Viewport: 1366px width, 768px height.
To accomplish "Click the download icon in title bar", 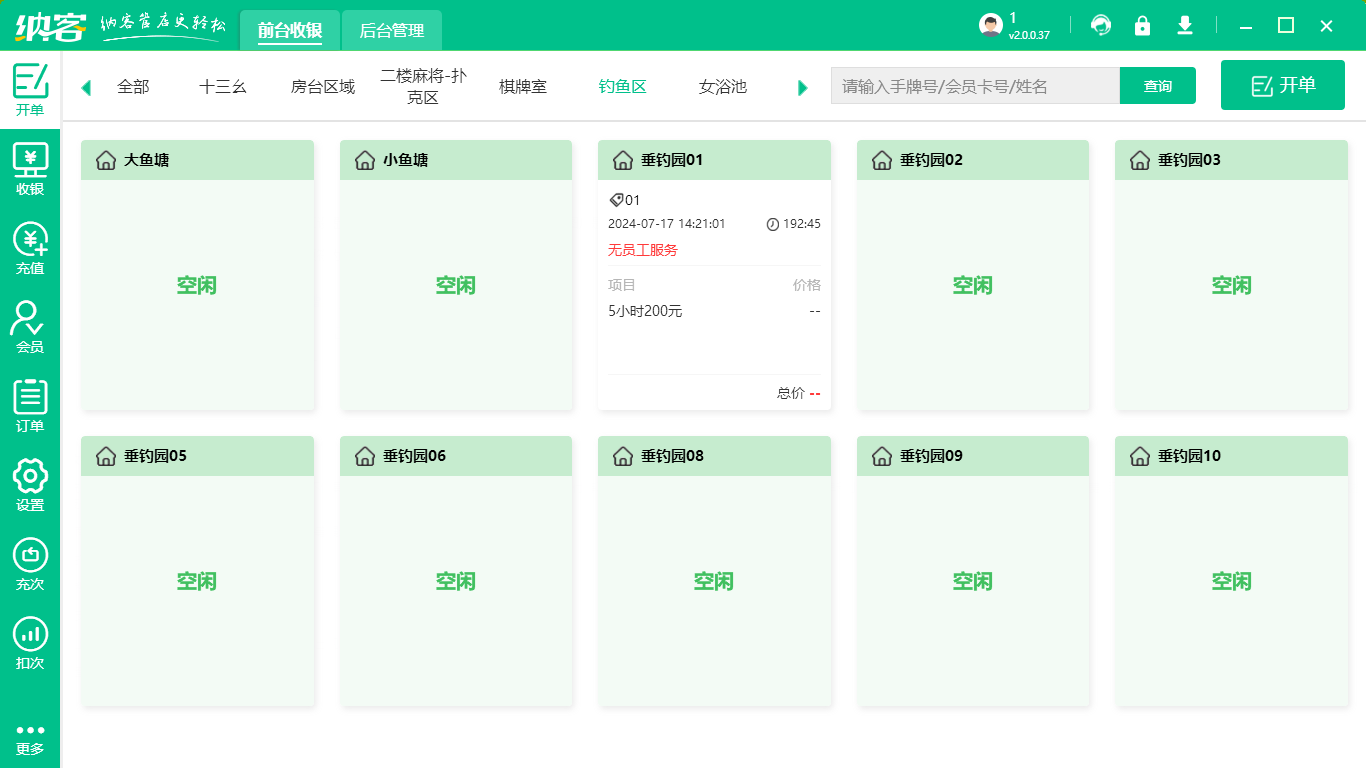I will (1185, 26).
